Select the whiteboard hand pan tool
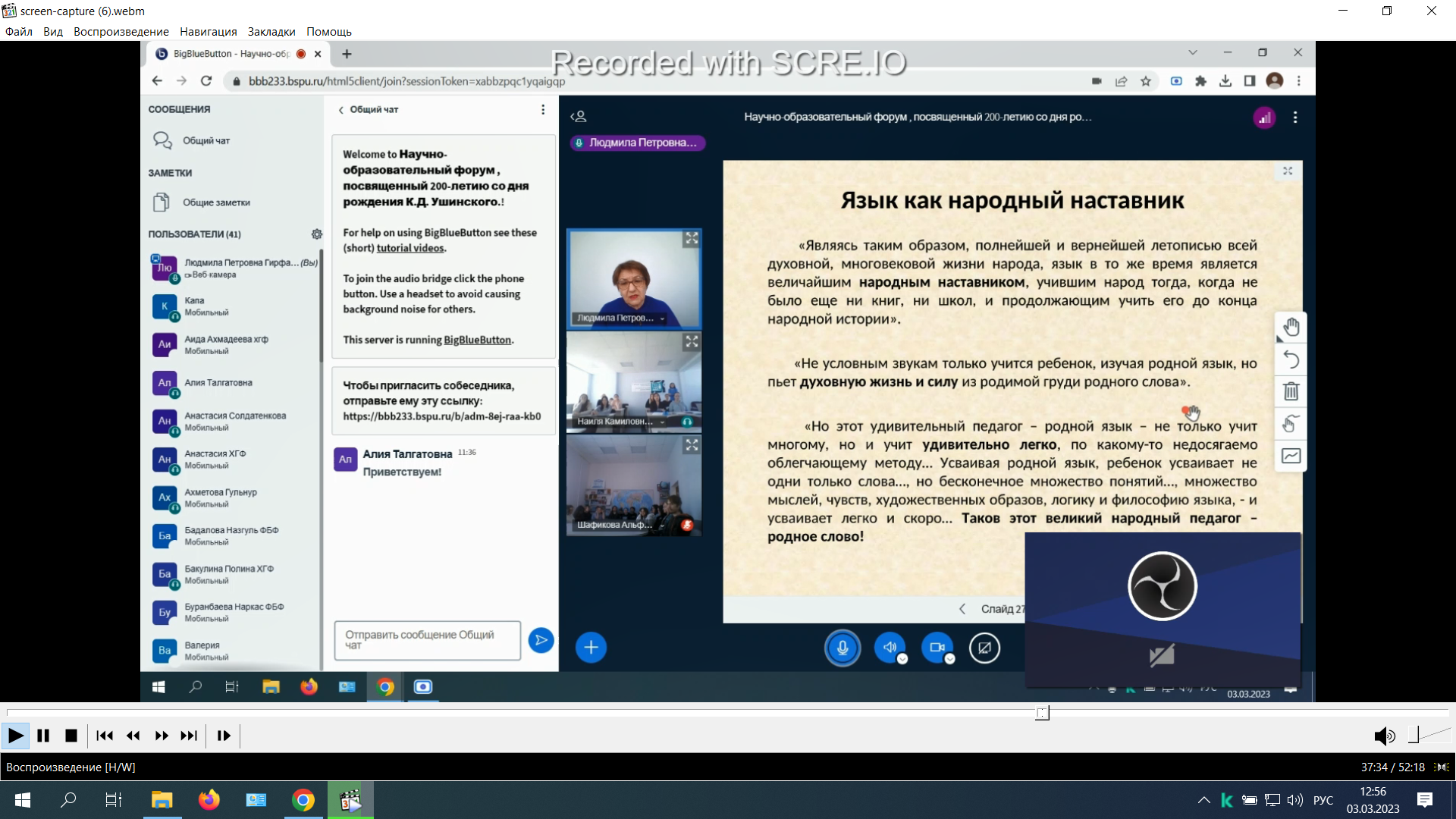Viewport: 1456px width, 819px height. click(x=1291, y=328)
